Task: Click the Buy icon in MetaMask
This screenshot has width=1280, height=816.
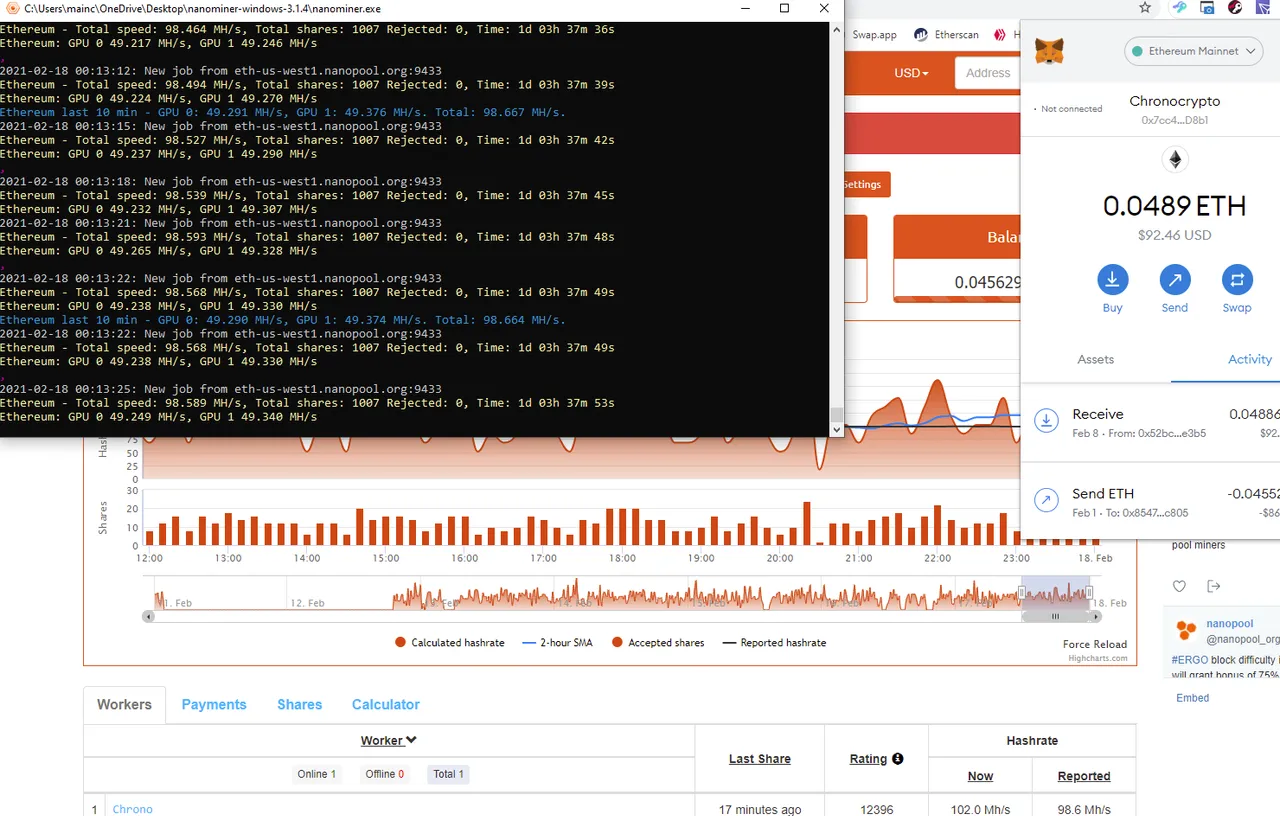Action: coord(1113,279)
